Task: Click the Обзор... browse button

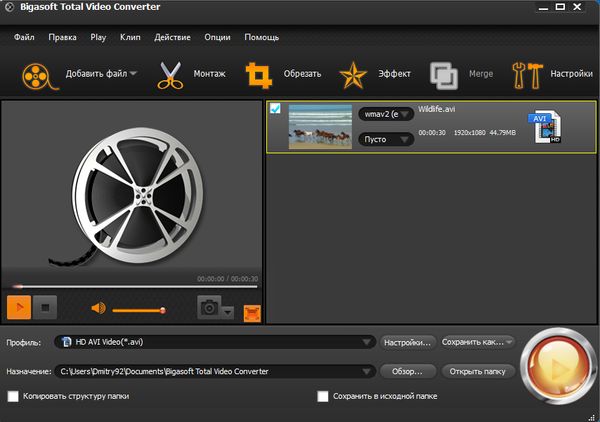Action: [x=408, y=371]
